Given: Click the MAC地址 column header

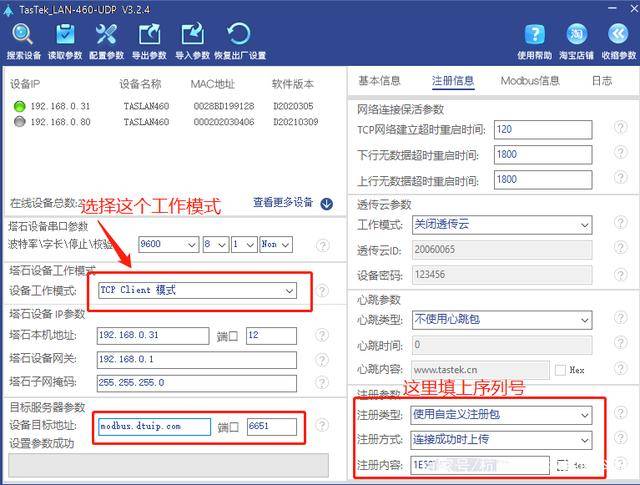Looking at the screenshot, I should pyautogui.click(x=213, y=84).
